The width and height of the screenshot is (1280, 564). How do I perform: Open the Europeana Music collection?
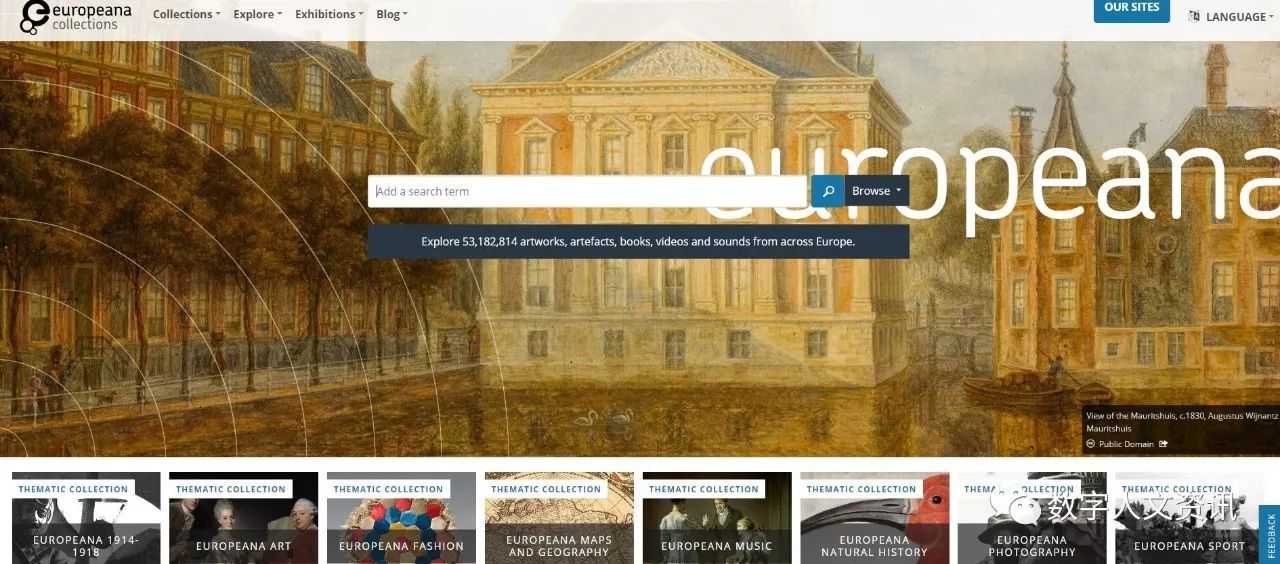[717, 518]
